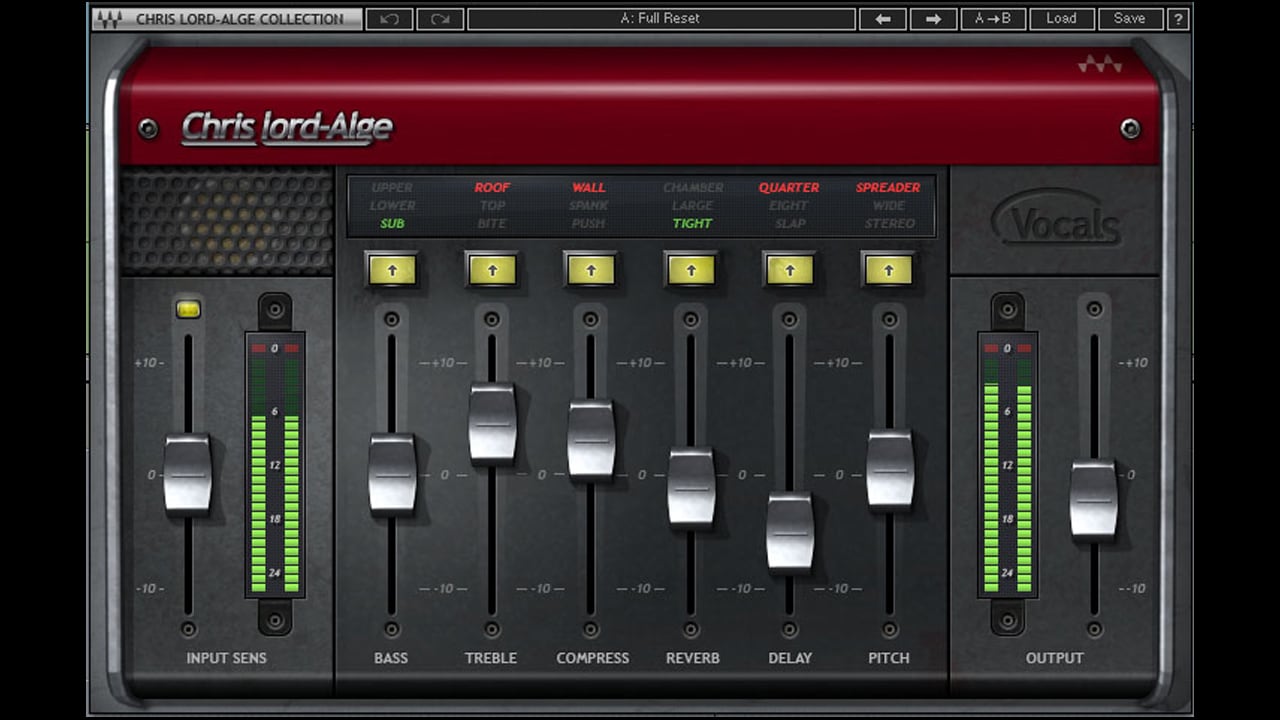
Task: Click the Chris Lord-Alge signature logo
Action: (287, 128)
